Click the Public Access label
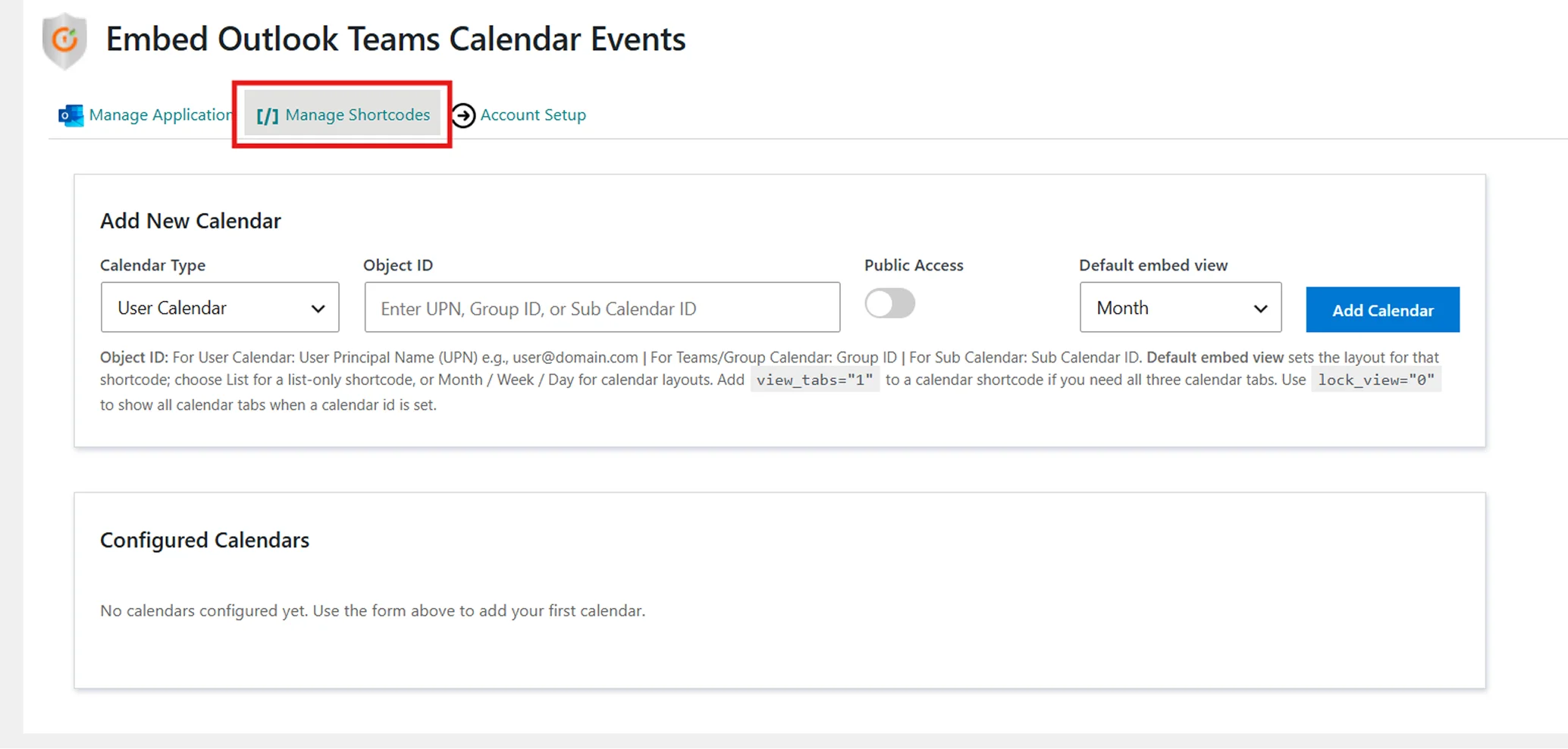 [914, 265]
